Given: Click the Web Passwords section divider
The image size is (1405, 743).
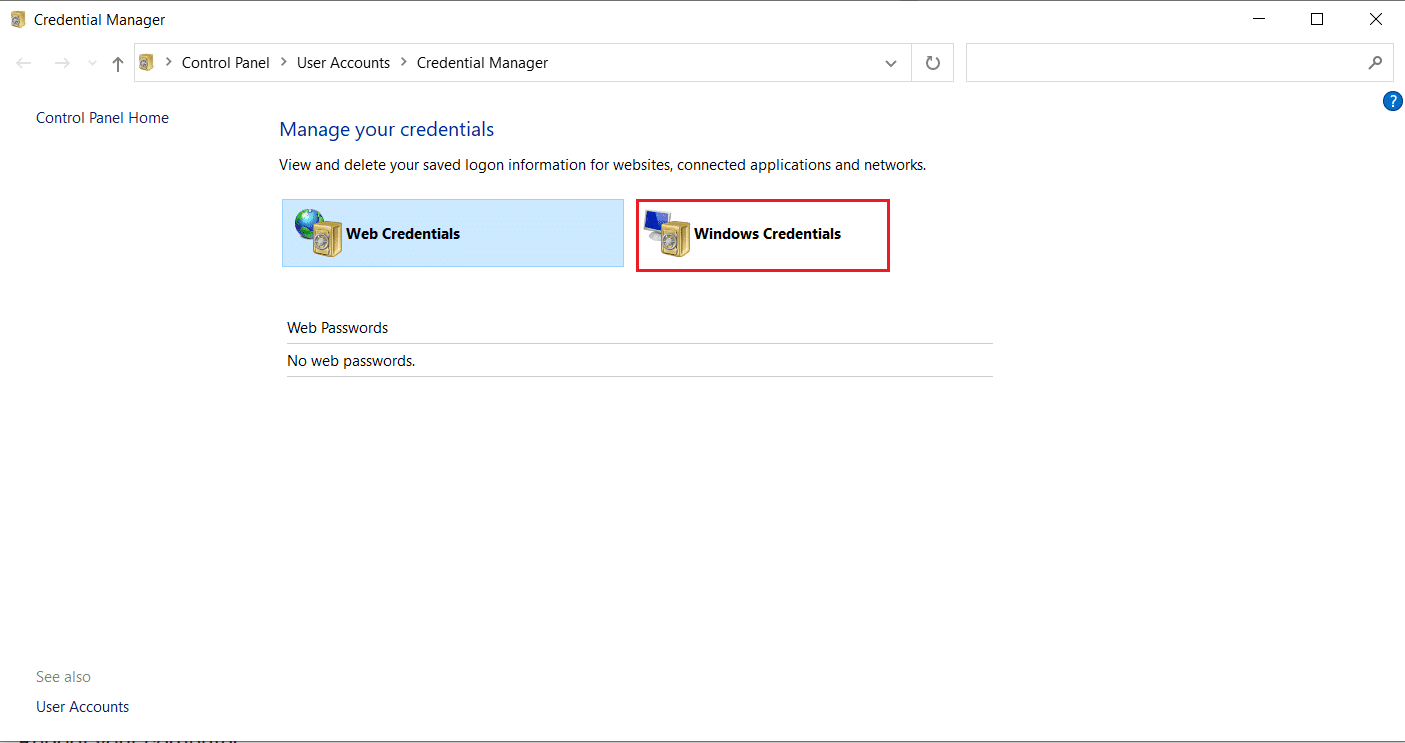Looking at the screenshot, I should click(337, 327).
